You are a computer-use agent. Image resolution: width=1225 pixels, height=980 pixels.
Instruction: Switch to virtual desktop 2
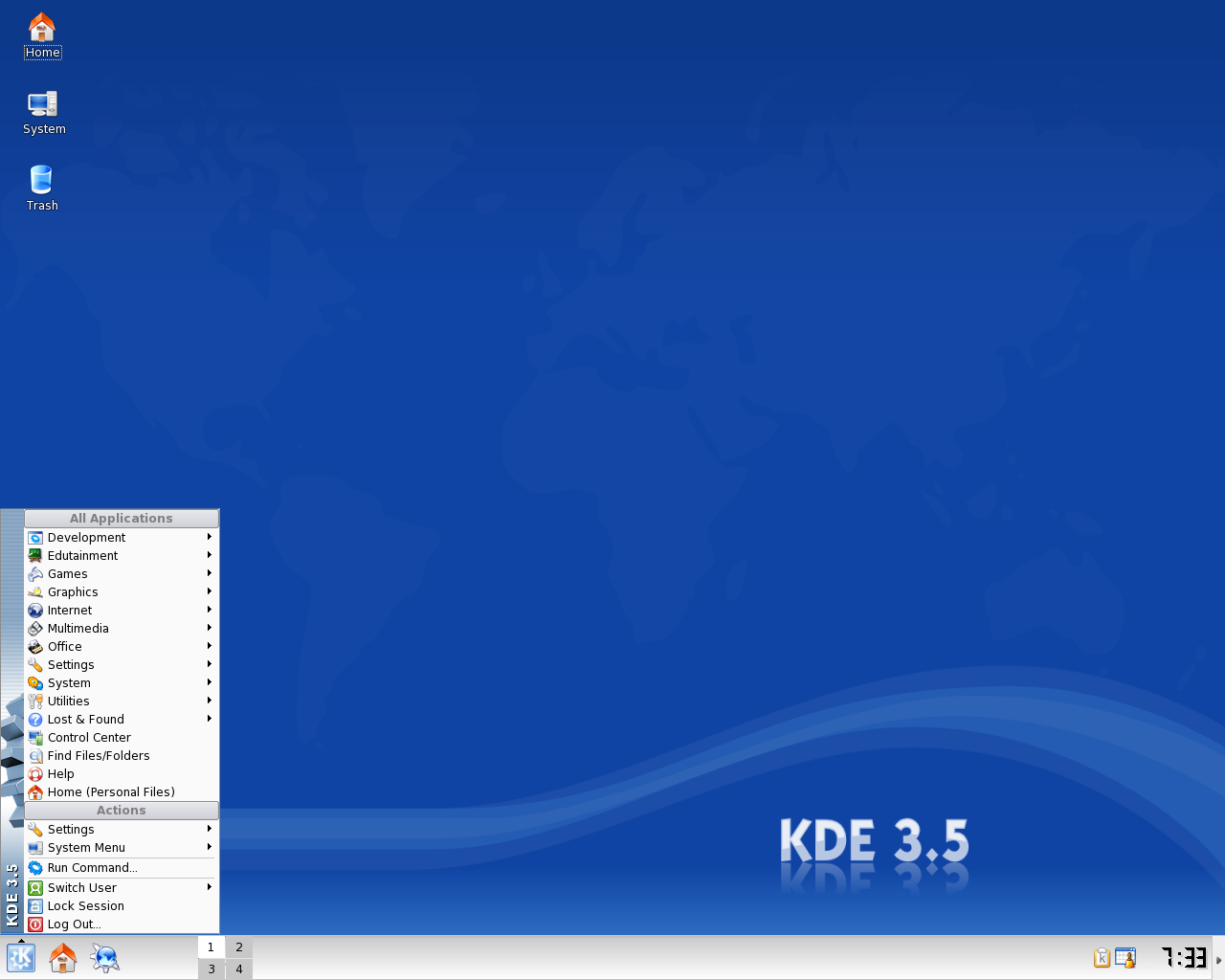click(x=239, y=947)
